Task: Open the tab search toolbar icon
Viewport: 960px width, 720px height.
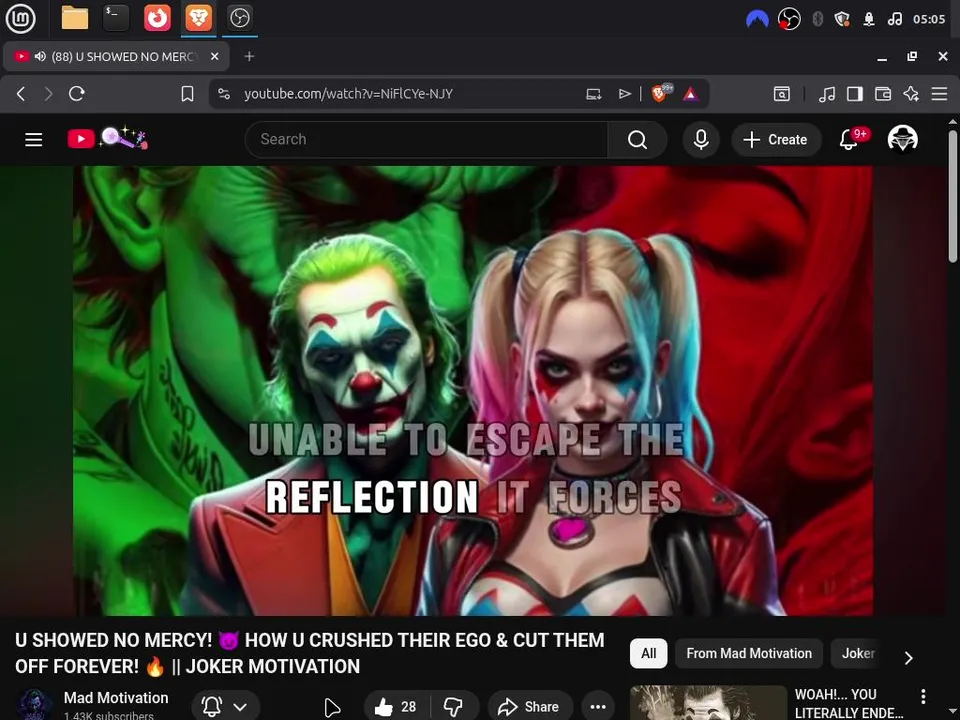Action: click(782, 94)
